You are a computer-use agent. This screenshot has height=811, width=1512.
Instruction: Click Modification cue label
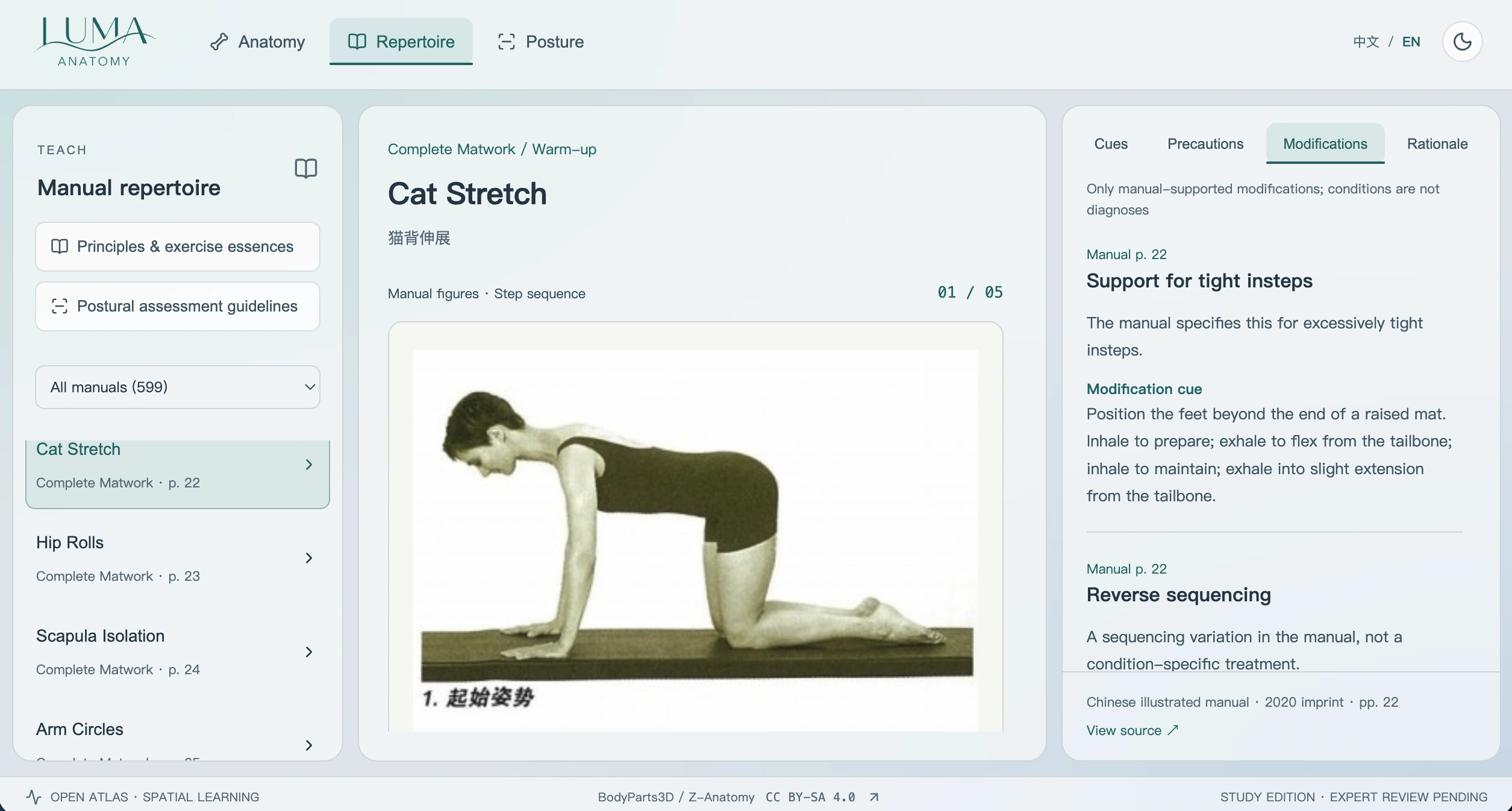(x=1144, y=389)
